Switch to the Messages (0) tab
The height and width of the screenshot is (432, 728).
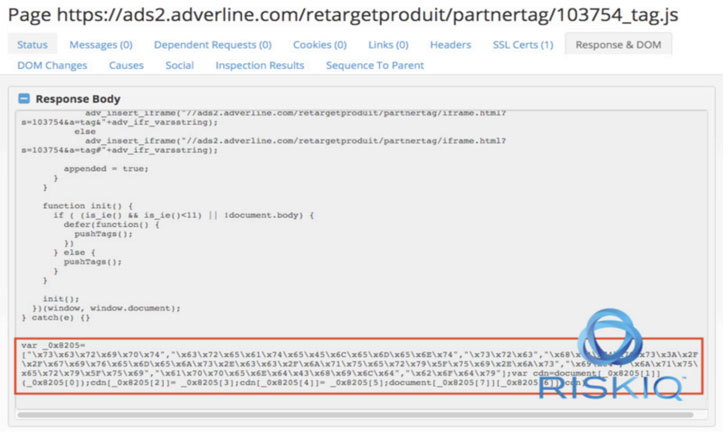100,45
